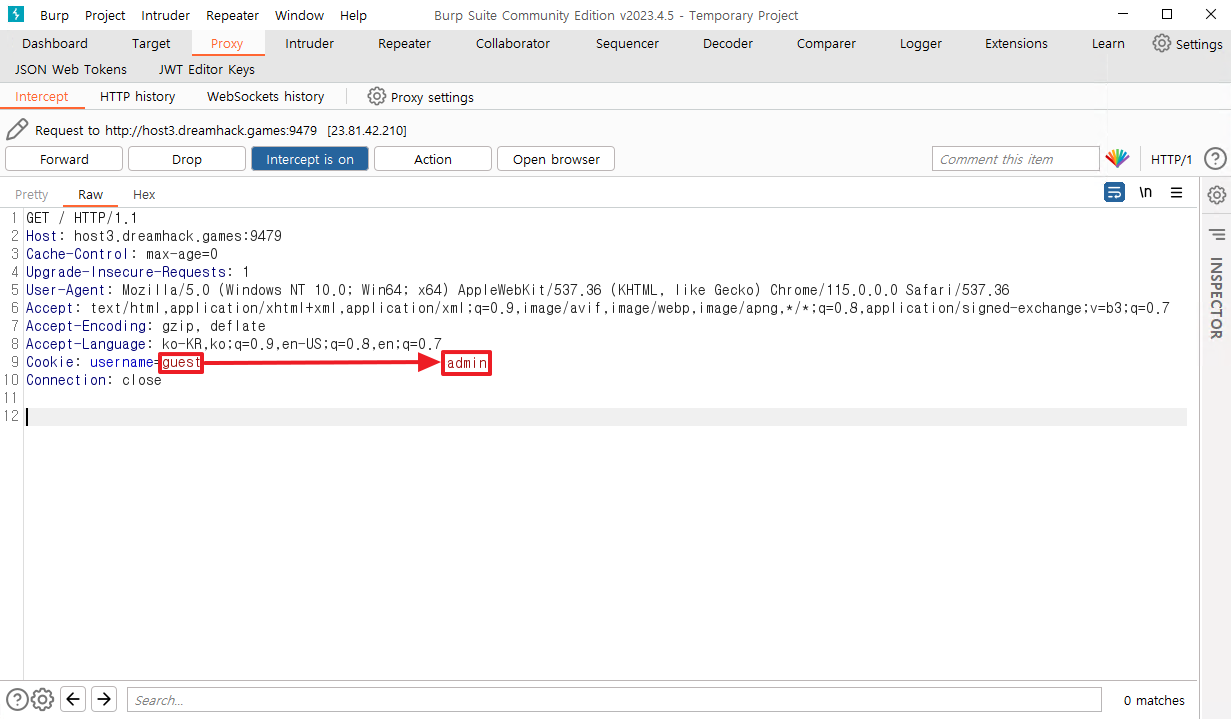Image resolution: width=1231 pixels, height=719 pixels.
Task: Open the Window menu
Action: coord(299,15)
